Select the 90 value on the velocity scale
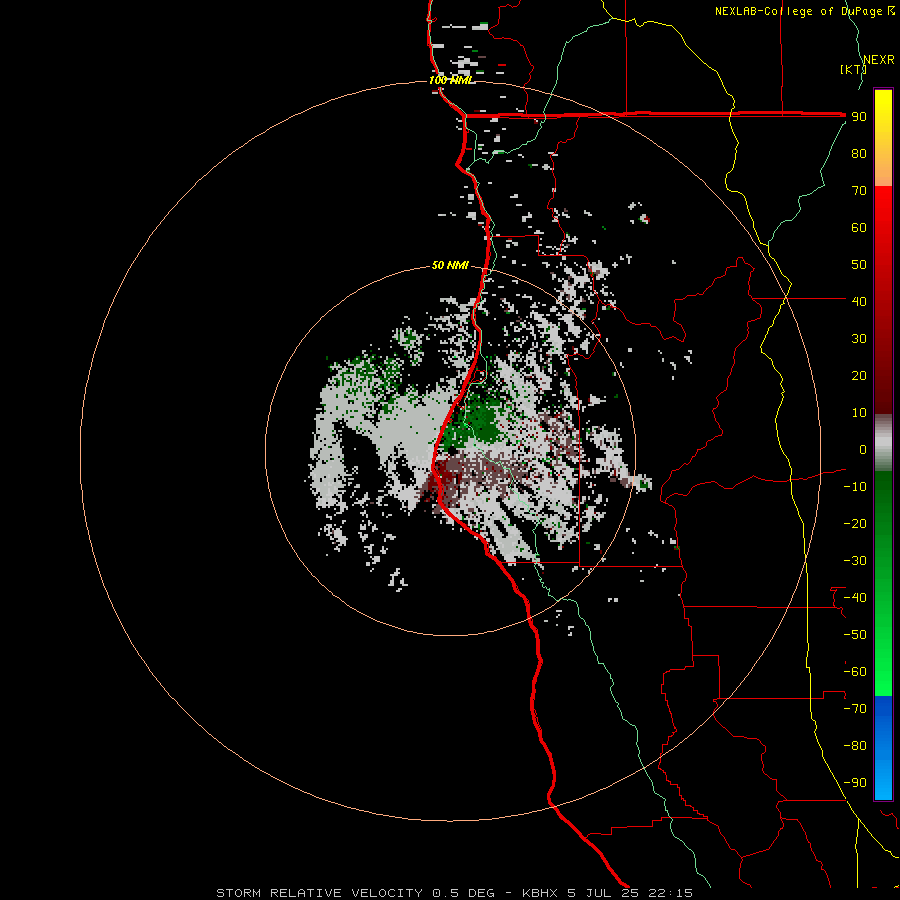Viewport: 900px width, 900px height. (859, 117)
